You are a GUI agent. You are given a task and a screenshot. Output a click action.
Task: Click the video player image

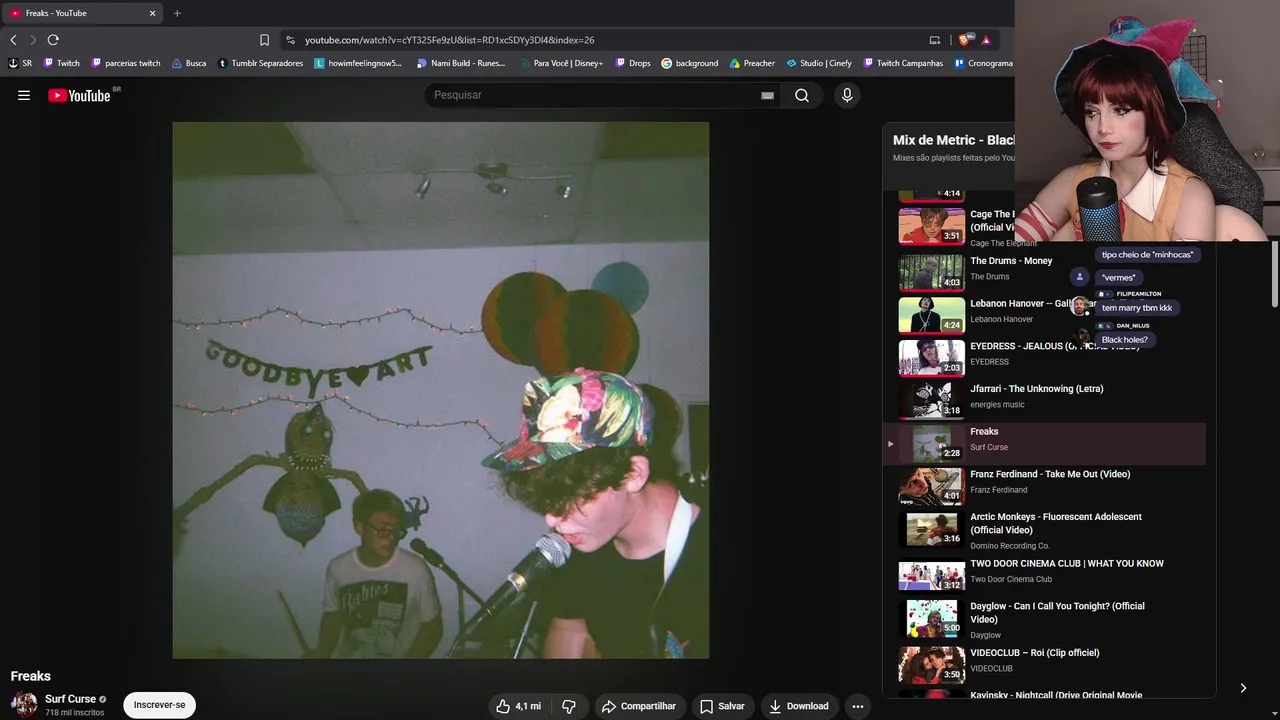click(x=441, y=390)
